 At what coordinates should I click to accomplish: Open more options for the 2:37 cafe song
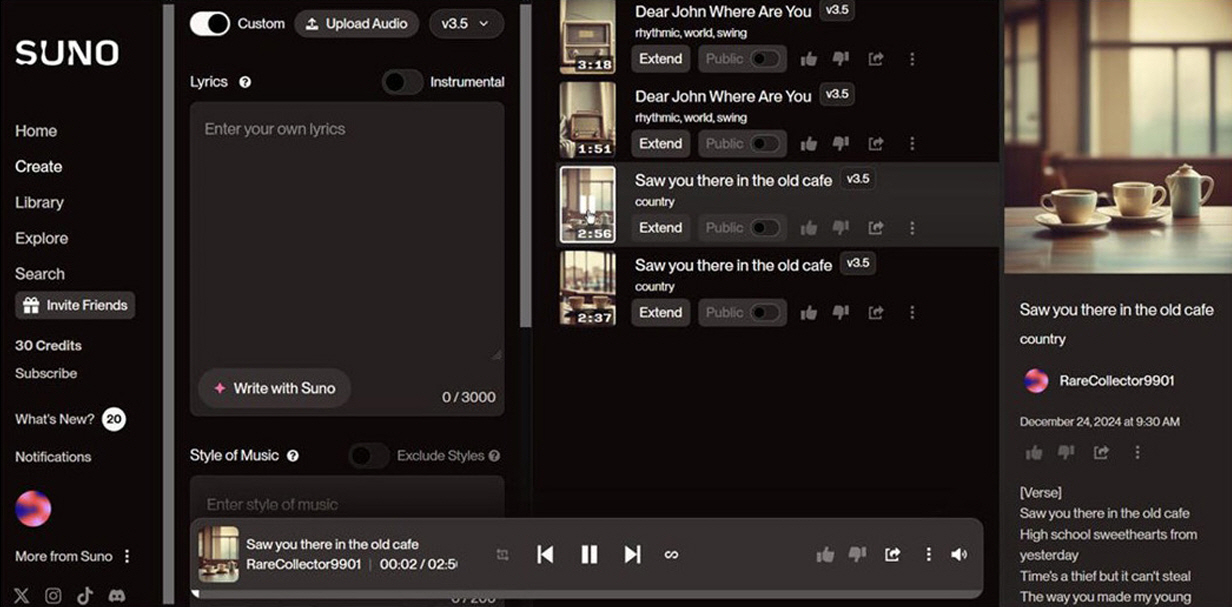pyautogui.click(x=911, y=313)
